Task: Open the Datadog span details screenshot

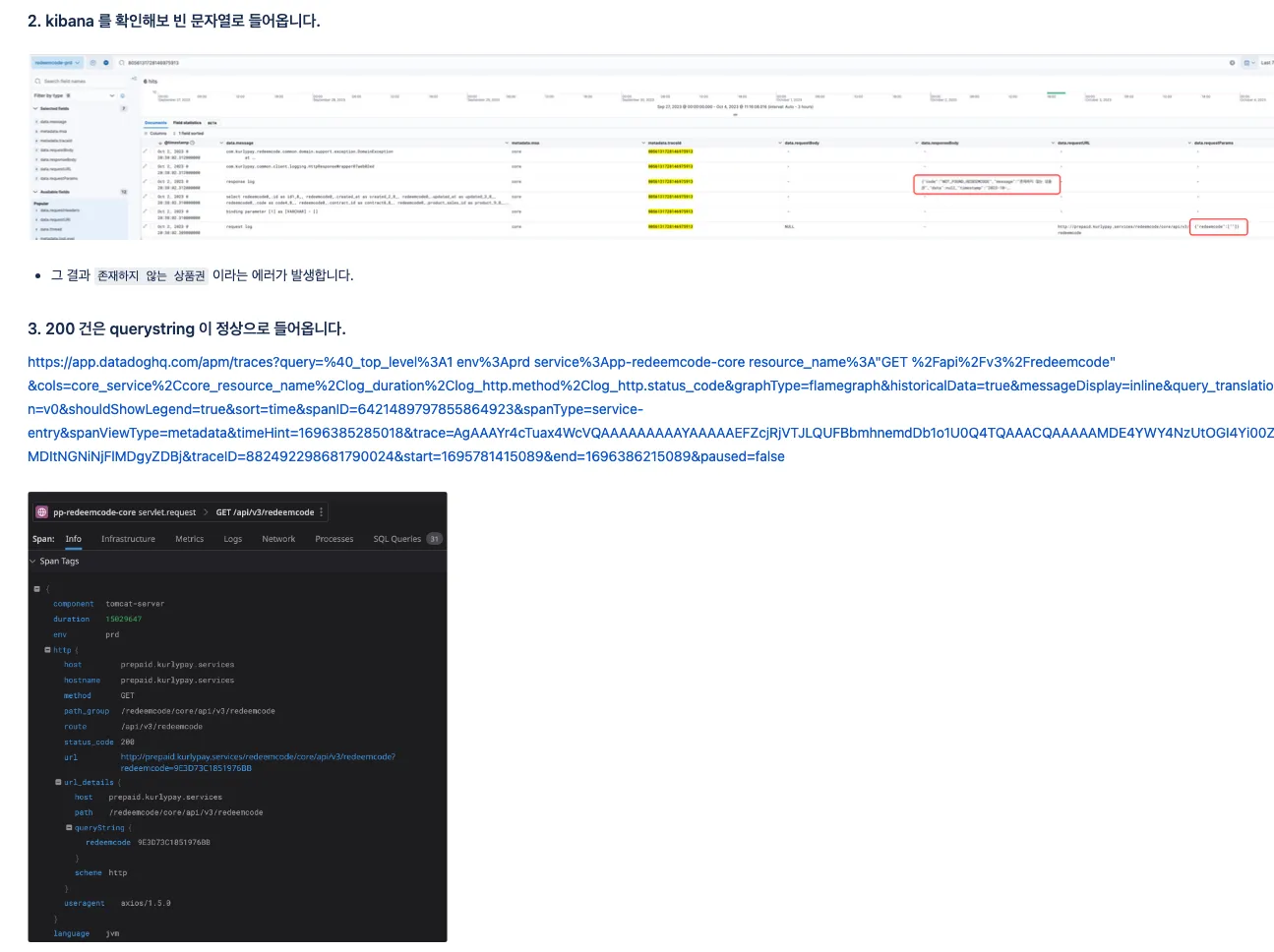Action: (x=237, y=717)
